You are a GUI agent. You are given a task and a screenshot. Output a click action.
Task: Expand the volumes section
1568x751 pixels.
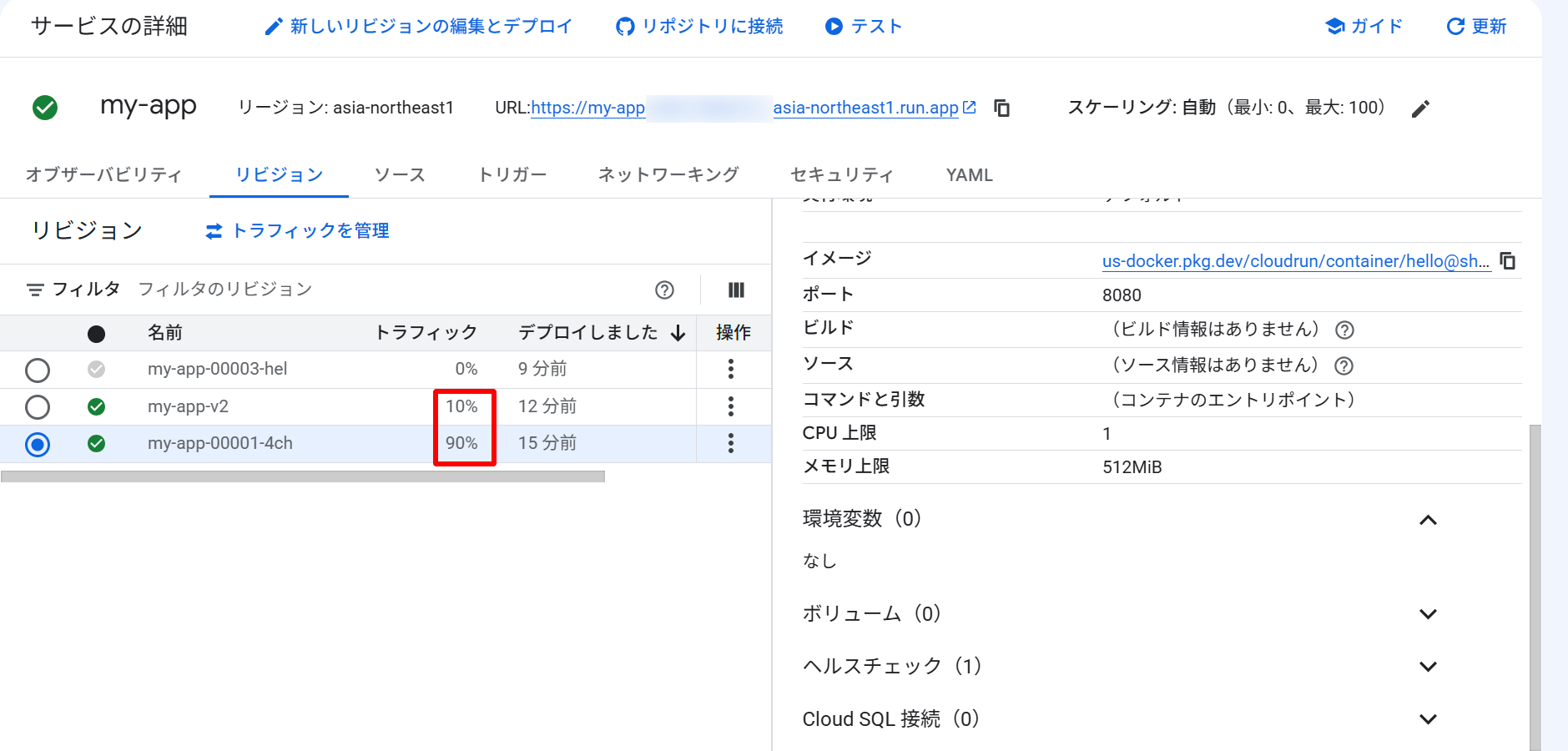[x=1428, y=614]
